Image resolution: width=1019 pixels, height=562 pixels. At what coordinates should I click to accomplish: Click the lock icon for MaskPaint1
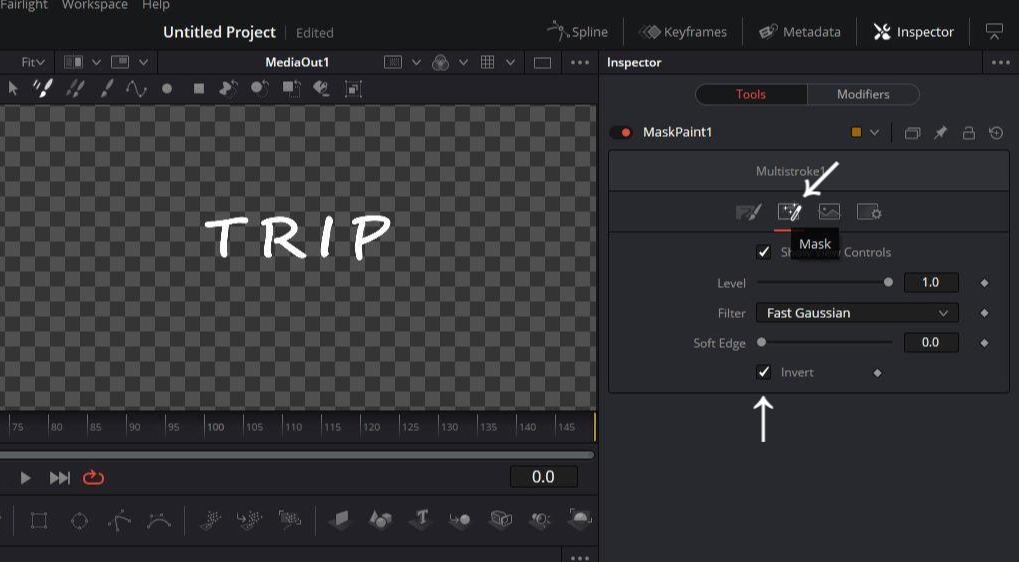tap(968, 133)
